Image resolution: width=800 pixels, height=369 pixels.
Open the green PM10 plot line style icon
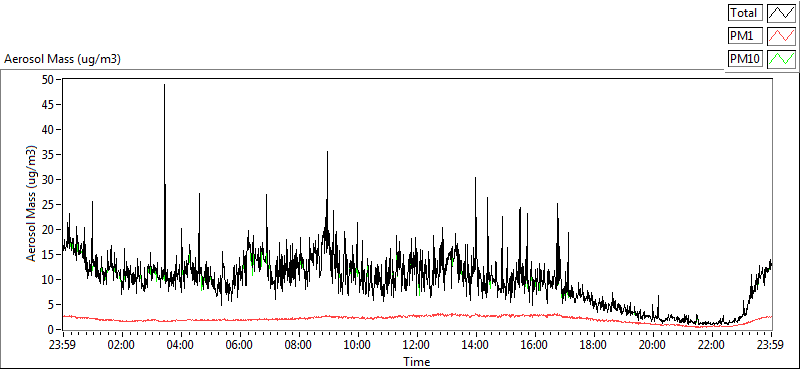[x=781, y=59]
